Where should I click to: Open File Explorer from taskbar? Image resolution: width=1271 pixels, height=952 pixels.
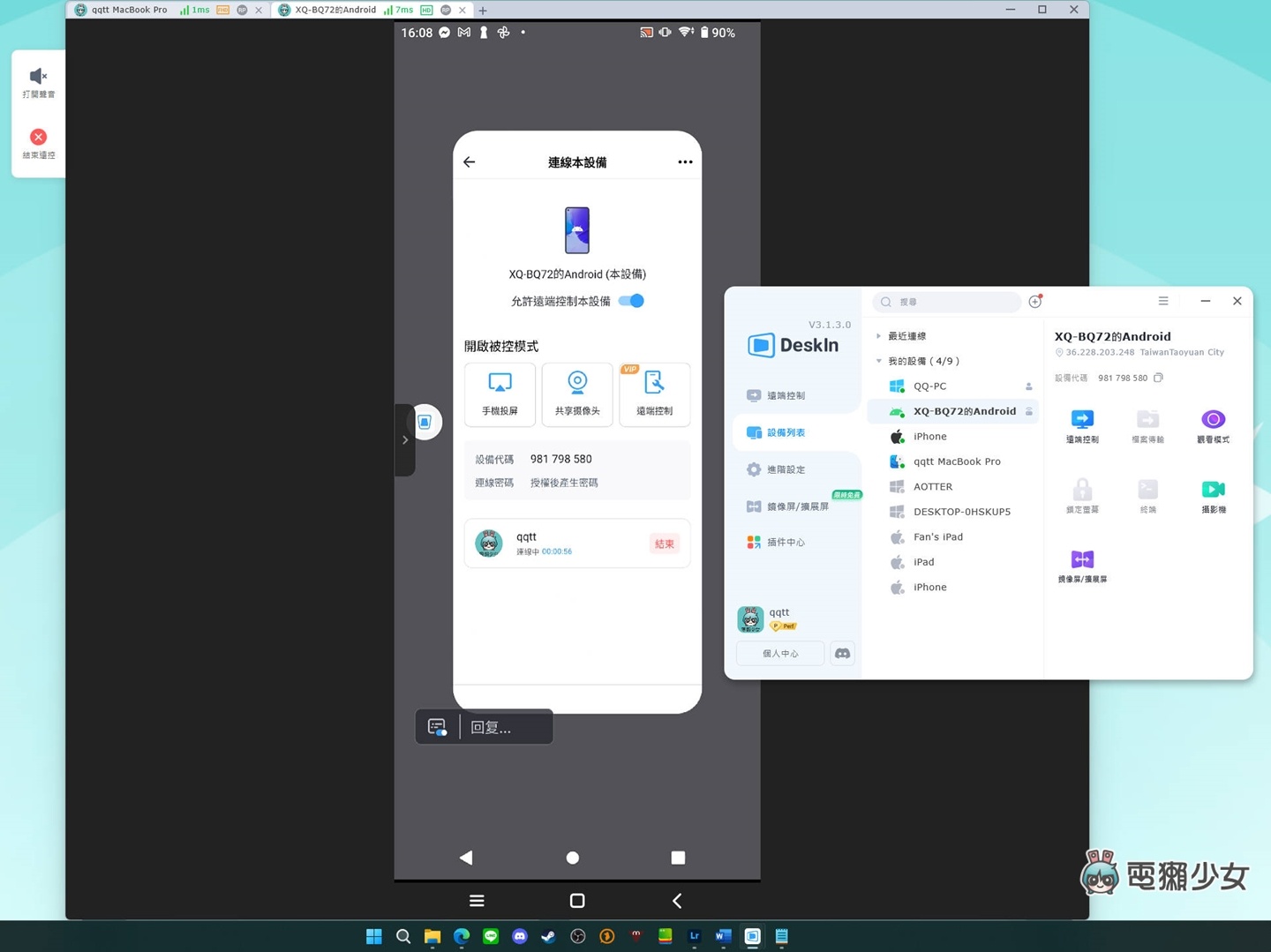tap(432, 936)
